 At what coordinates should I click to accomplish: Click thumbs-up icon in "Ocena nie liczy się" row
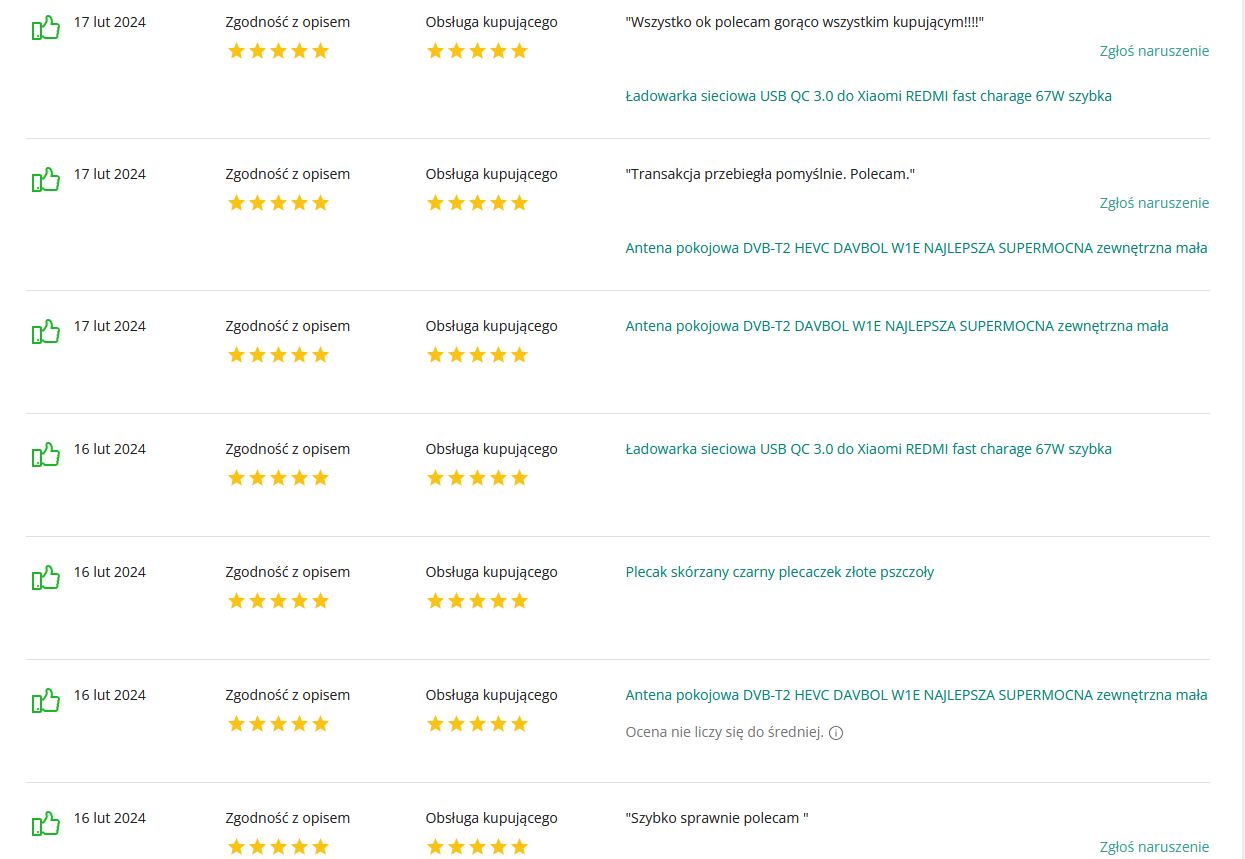click(46, 700)
